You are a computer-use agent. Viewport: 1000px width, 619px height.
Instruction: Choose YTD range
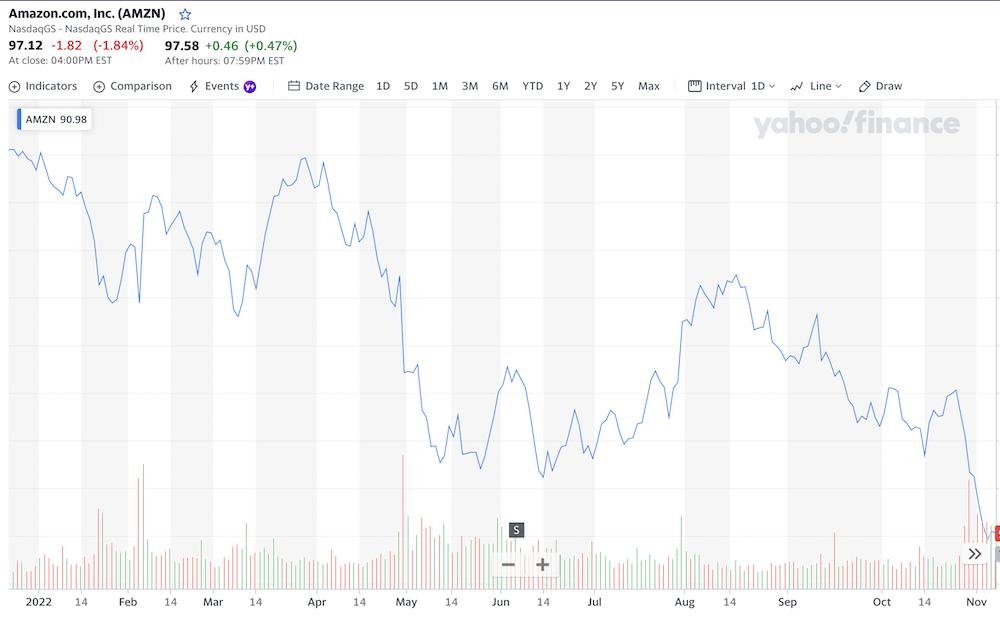pos(533,86)
